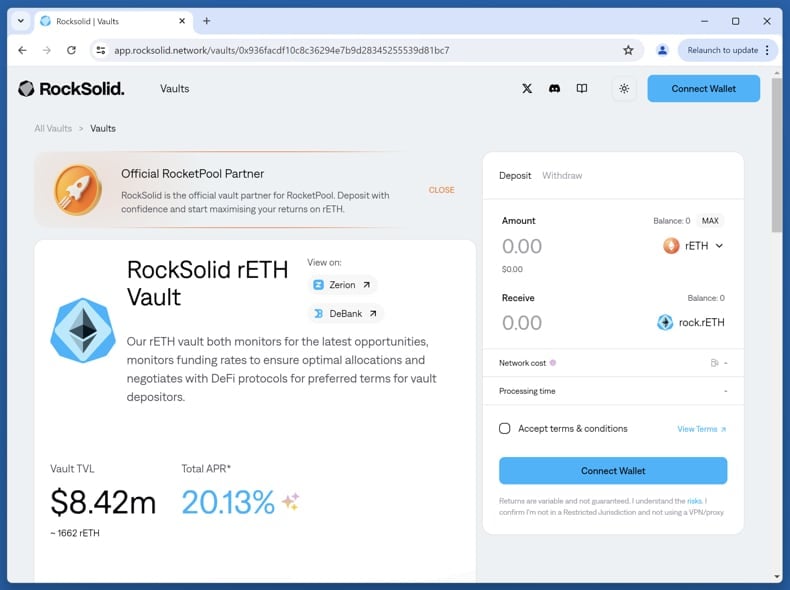Click network cost gas icon
790x590 pixels.
click(714, 363)
